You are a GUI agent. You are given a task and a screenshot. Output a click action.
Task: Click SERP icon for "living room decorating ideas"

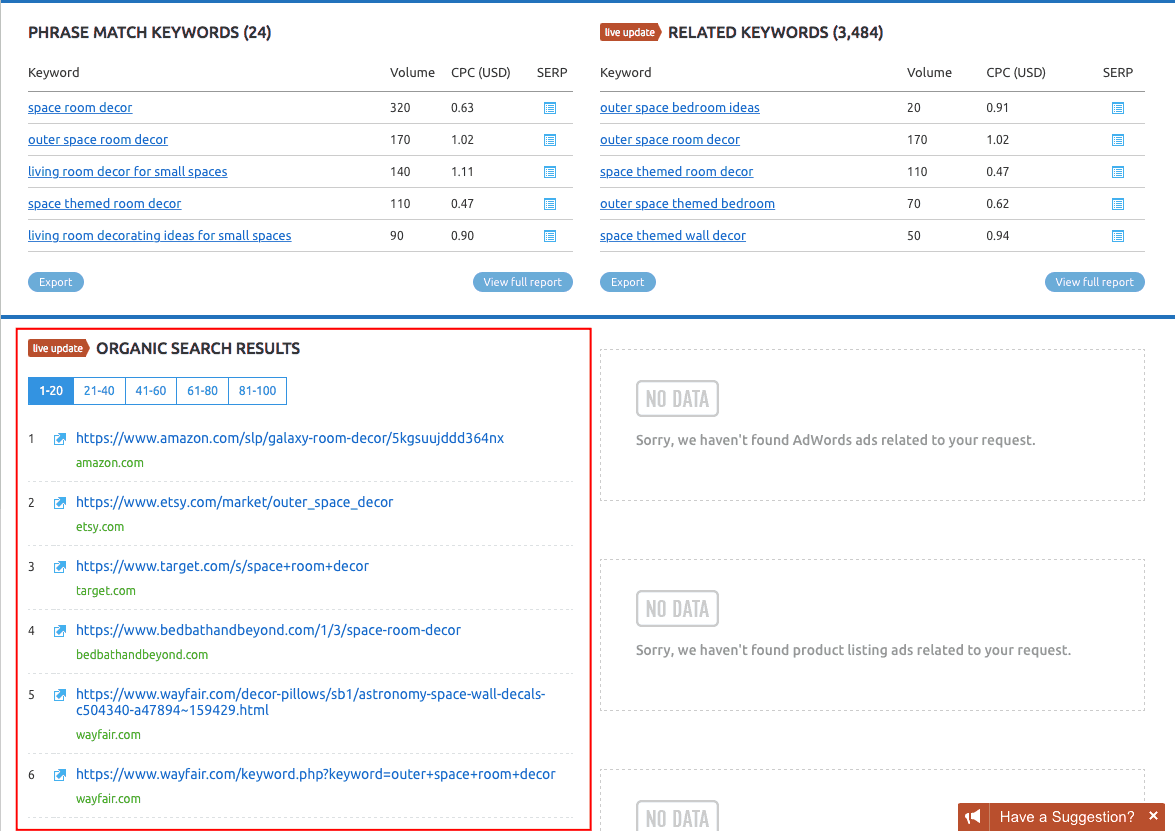click(x=549, y=235)
